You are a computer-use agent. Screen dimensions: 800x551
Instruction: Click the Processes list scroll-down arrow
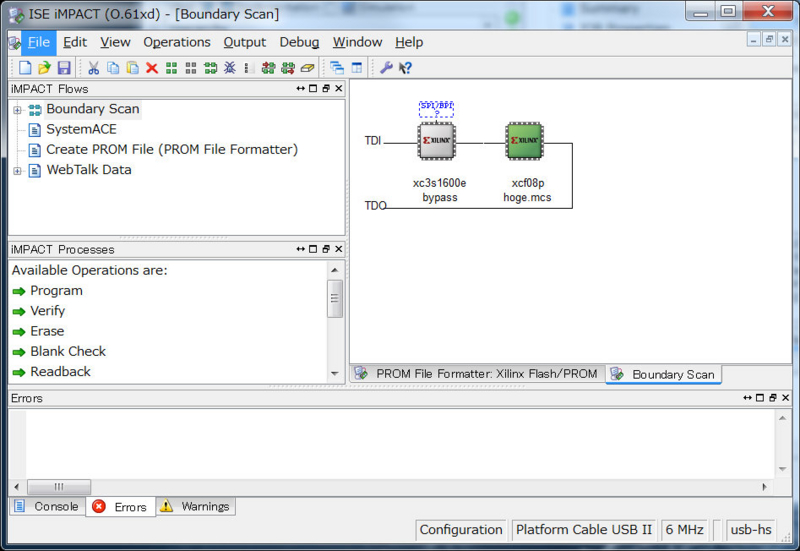click(335, 374)
